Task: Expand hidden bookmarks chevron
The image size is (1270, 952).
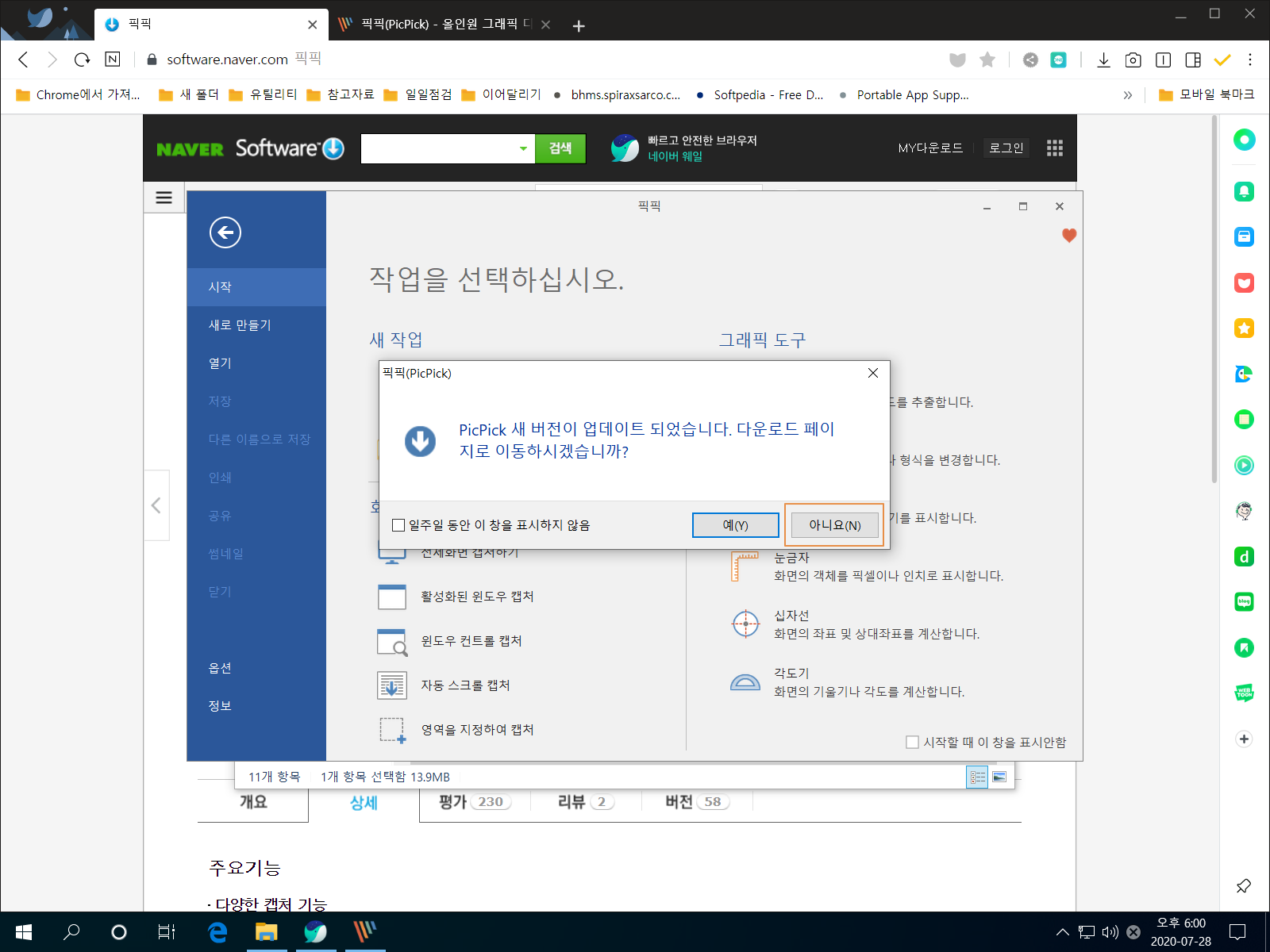Action: (1128, 95)
